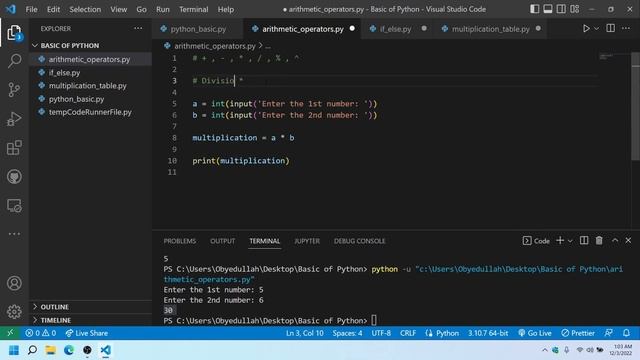This screenshot has width=640, height=360.
Task: Switch to the Jupyter panel tab
Action: click(307, 241)
